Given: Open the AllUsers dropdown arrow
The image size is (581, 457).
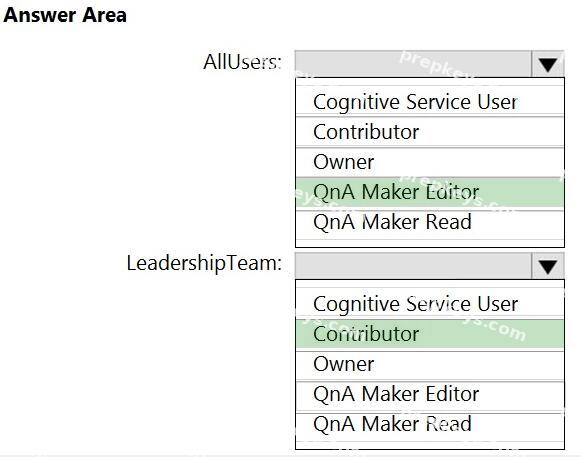Looking at the screenshot, I should 548,64.
